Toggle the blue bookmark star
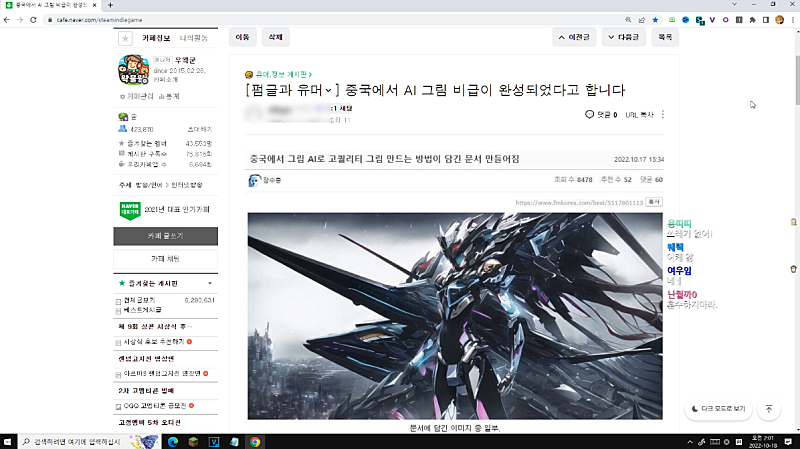This screenshot has height=449, width=800. pyautogui.click(x=656, y=20)
